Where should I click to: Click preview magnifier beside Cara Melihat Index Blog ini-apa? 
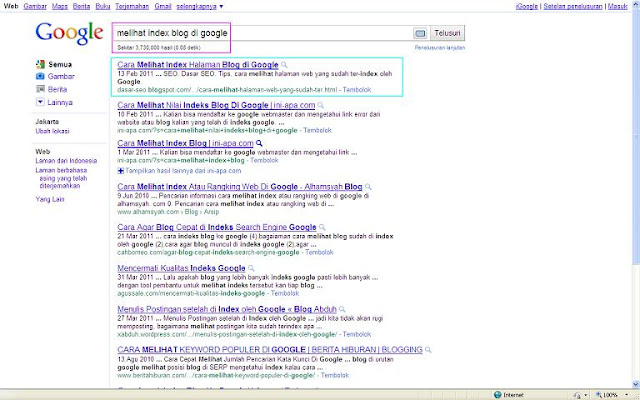tap(259, 143)
